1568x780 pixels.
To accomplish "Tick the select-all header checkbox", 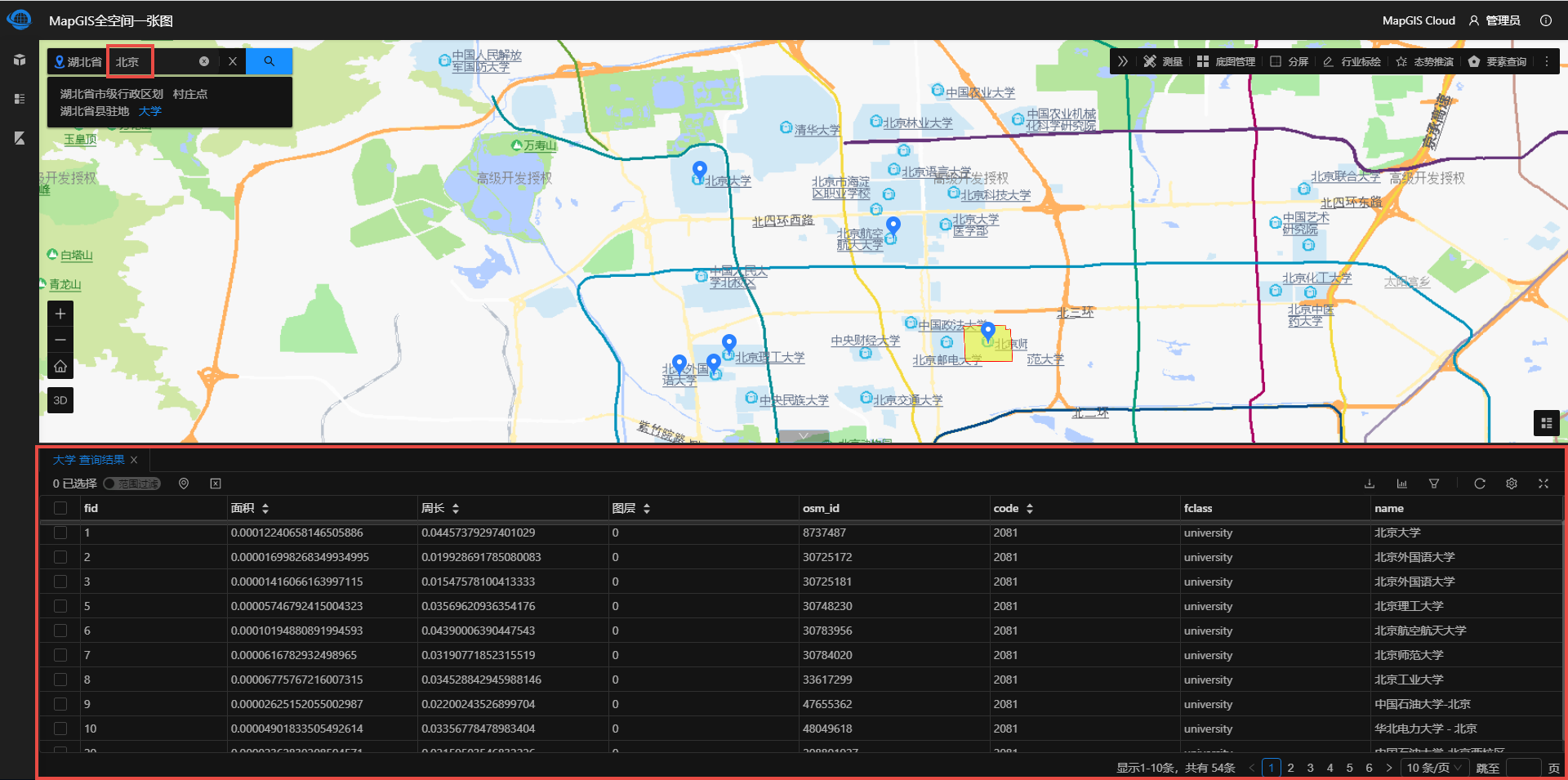I will [x=60, y=508].
